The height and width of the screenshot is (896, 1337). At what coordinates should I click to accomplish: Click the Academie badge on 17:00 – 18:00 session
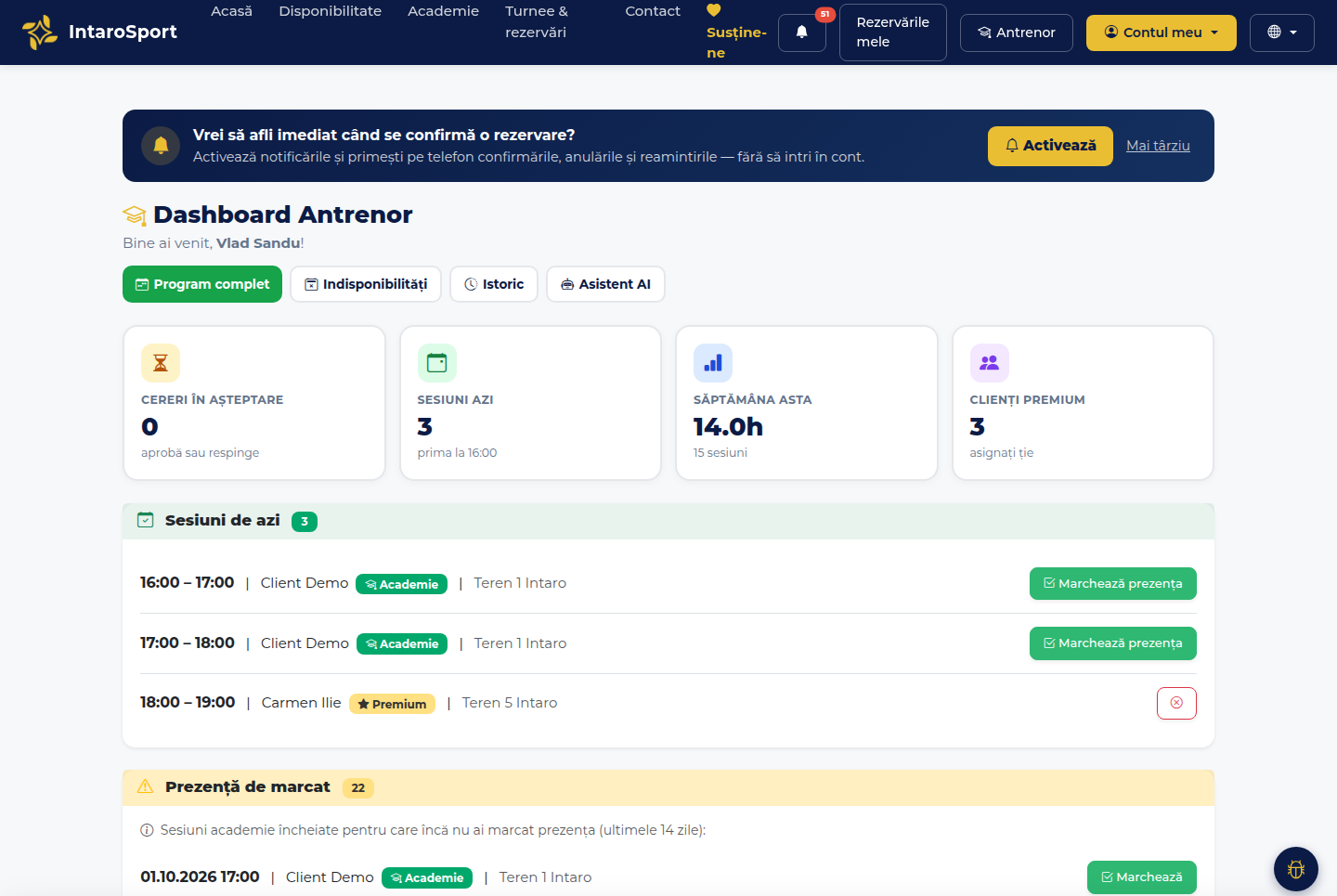(402, 643)
